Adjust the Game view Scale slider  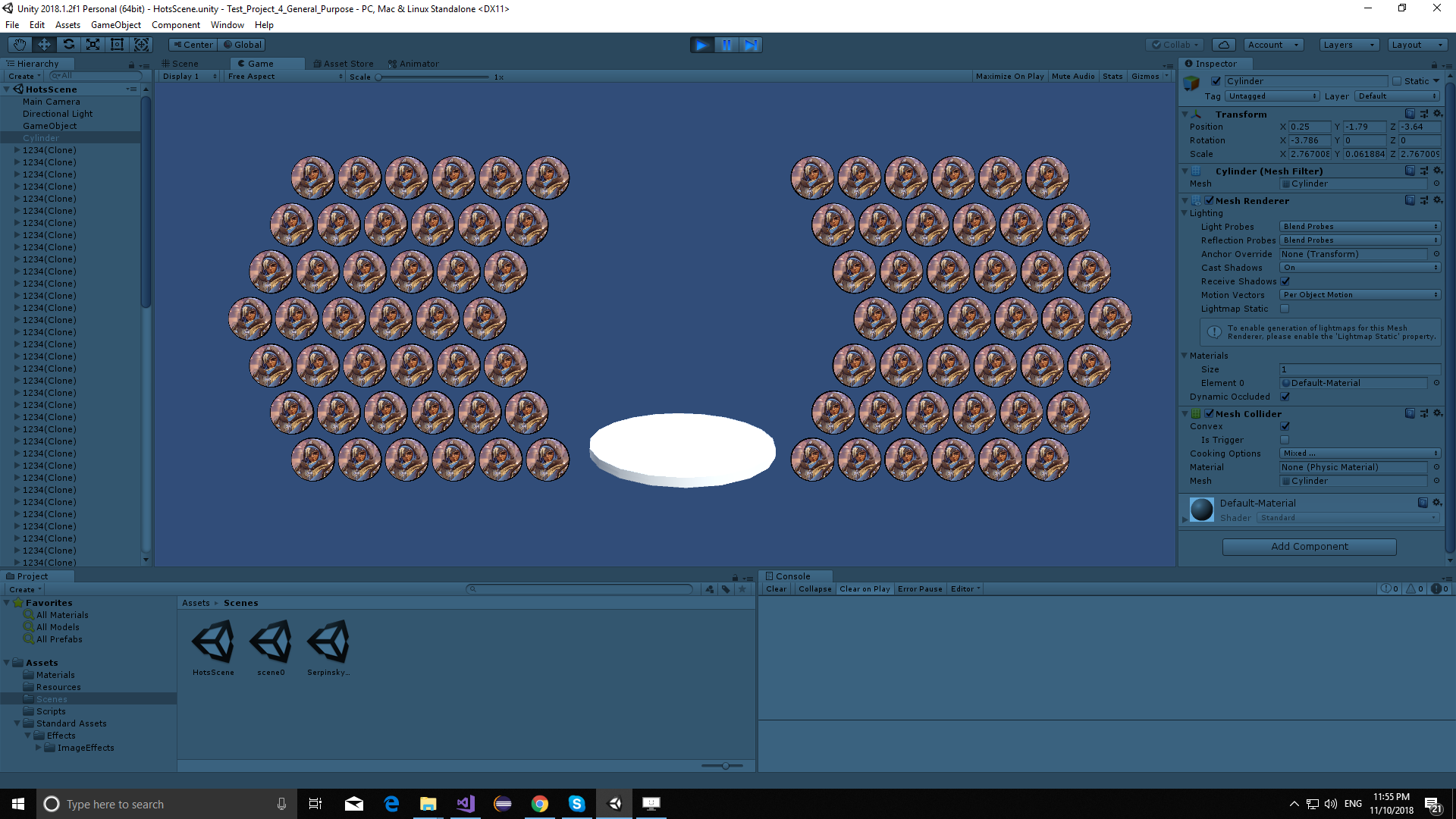tap(378, 77)
